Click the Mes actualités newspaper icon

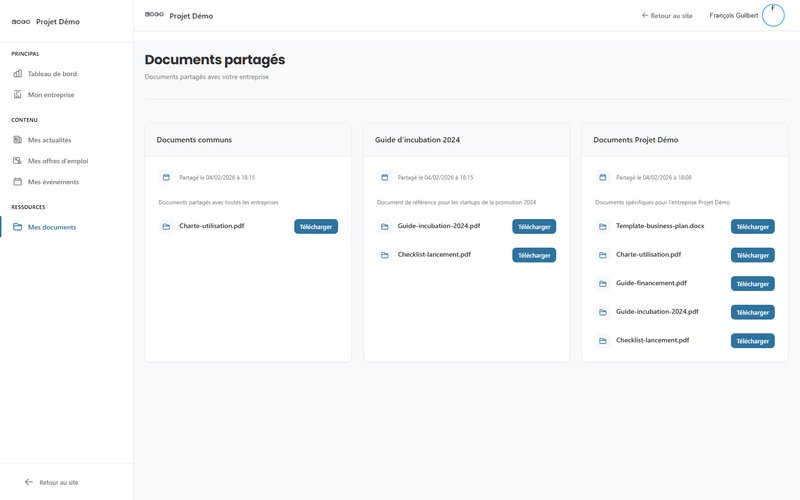tap(17, 140)
